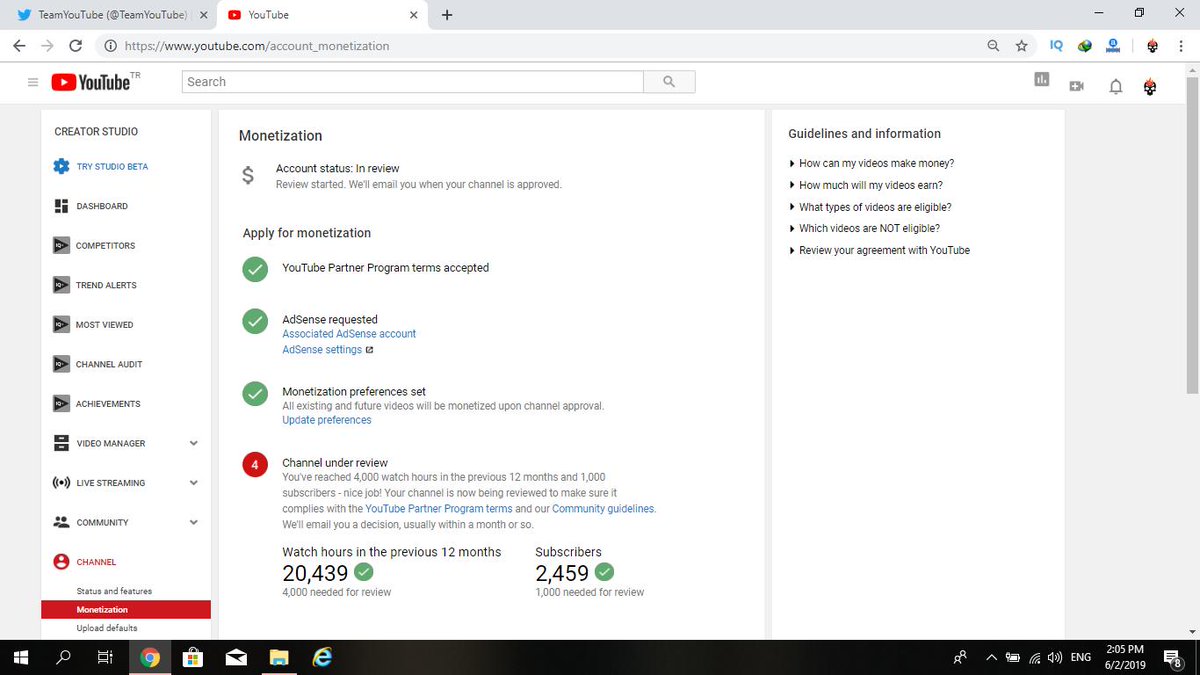1200x675 pixels.
Task: Show hidden system tray icons
Action: tap(991, 658)
